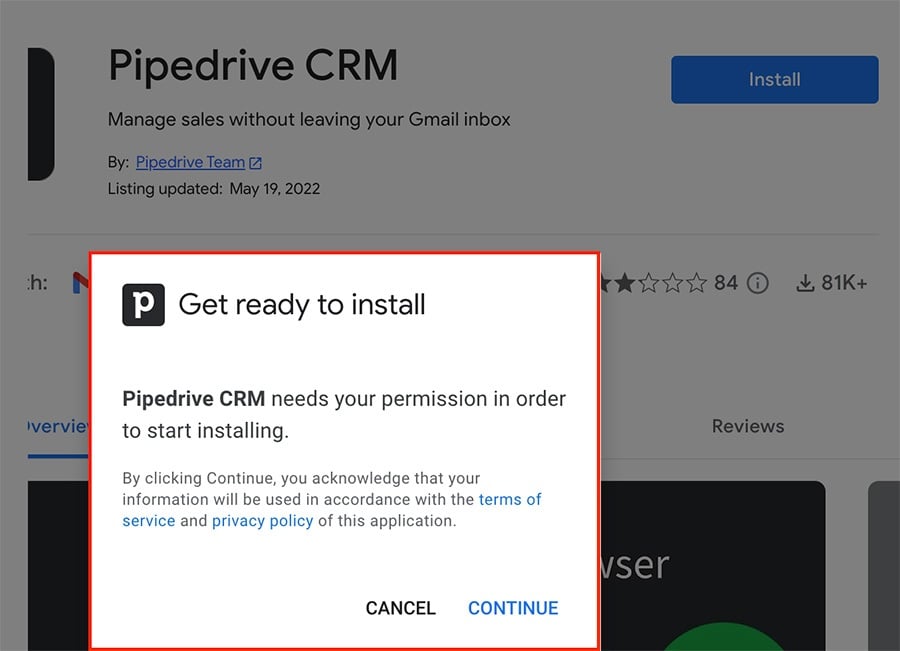
Task: Click the Install button
Action: point(774,80)
